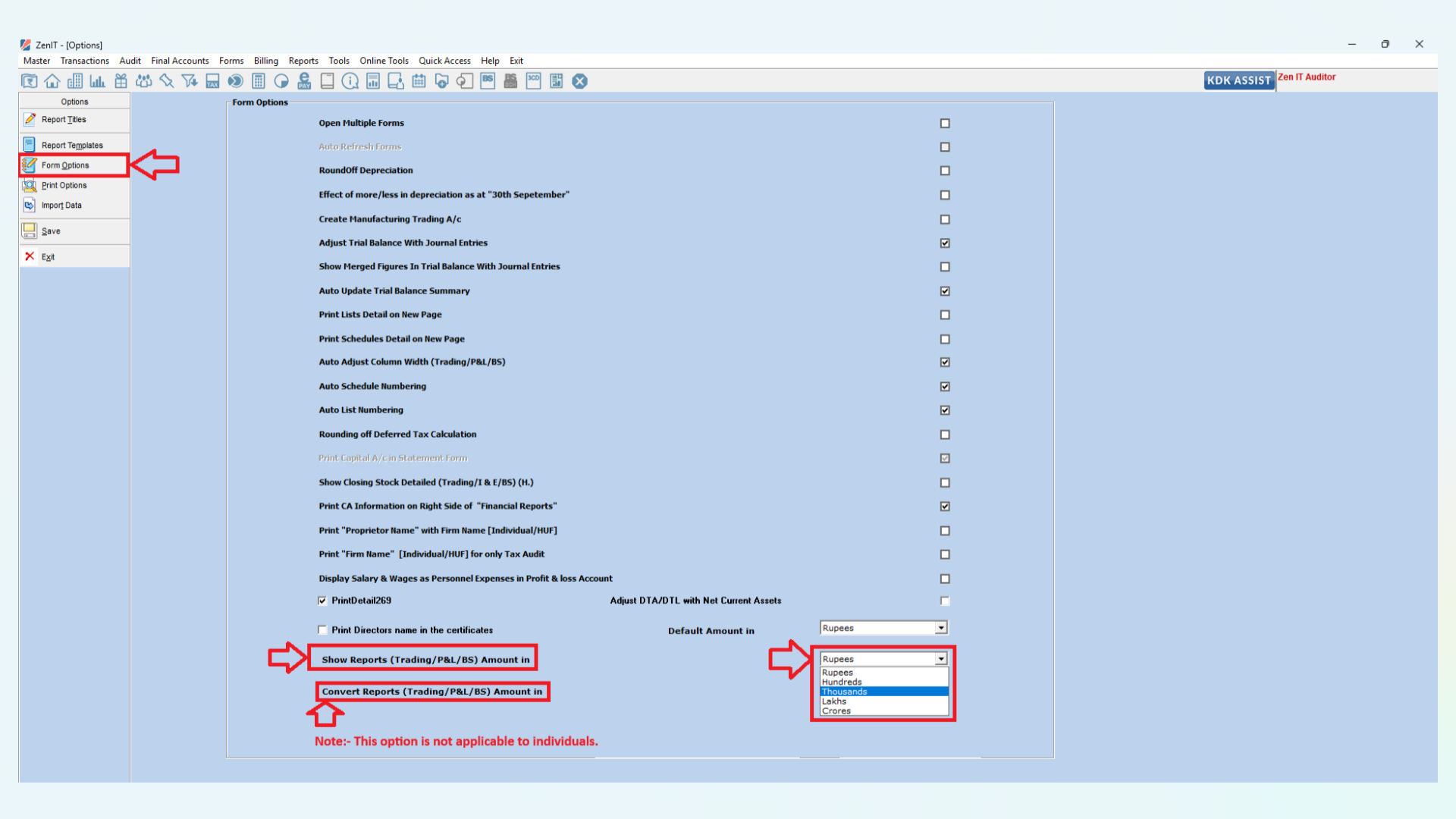Uncheck Auto Update Trial Balance Summary

pyautogui.click(x=945, y=290)
